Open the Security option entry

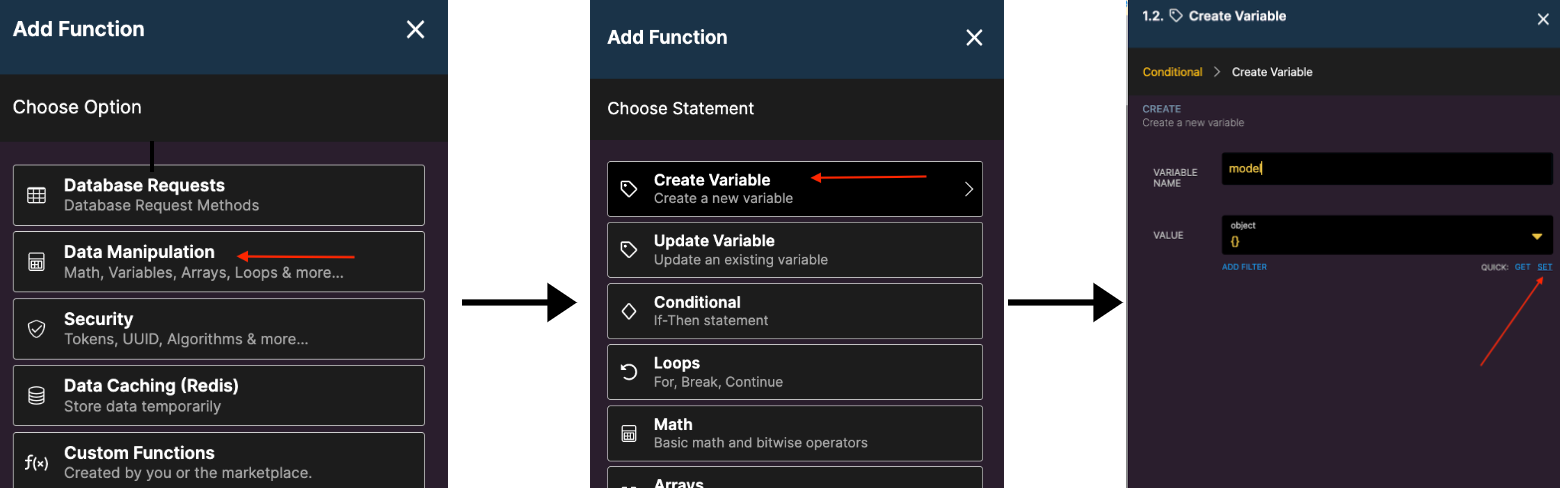tap(219, 329)
